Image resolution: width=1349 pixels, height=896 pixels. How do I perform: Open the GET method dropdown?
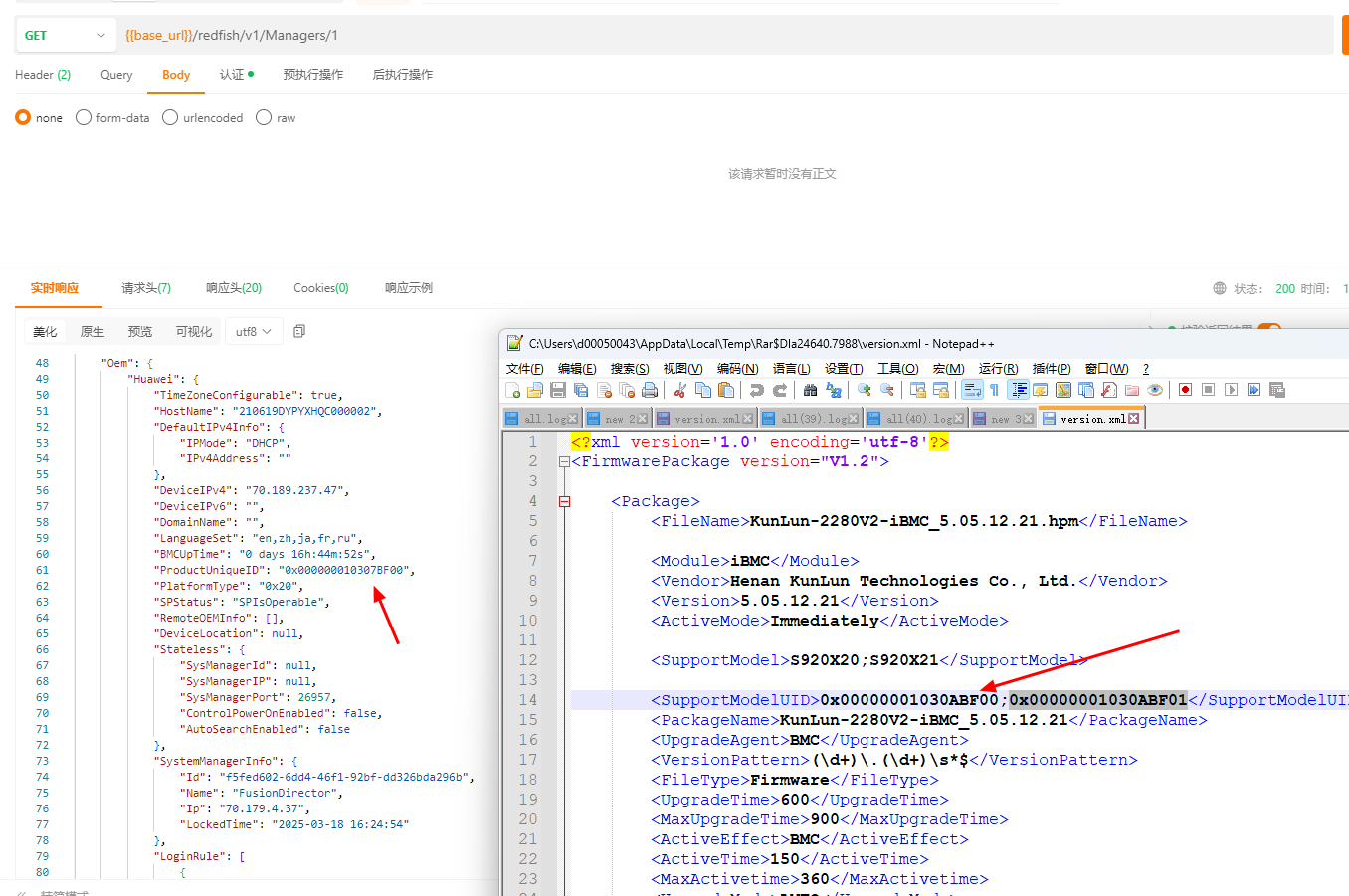pos(65,35)
